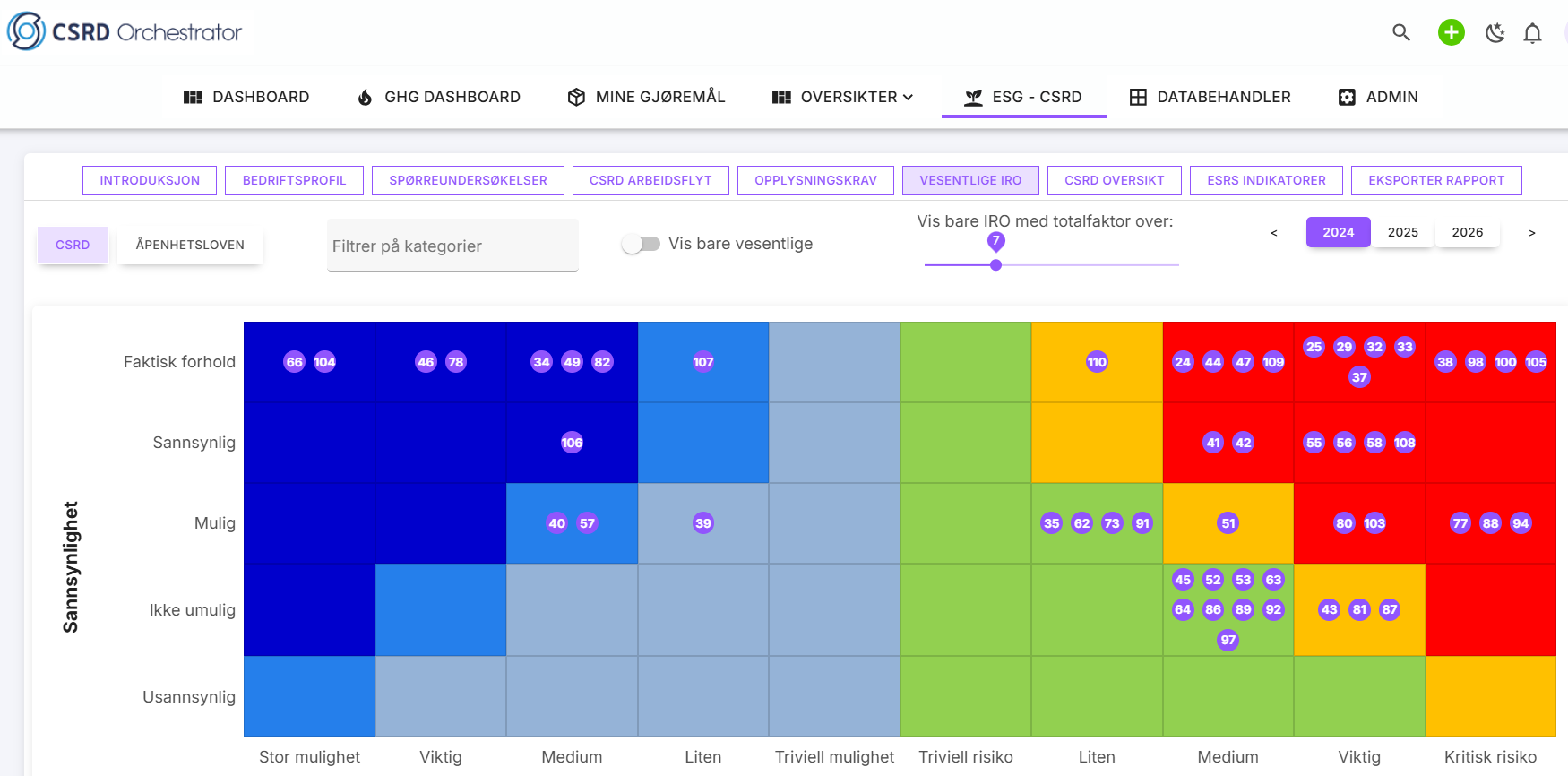Open the search magnifier icon

pyautogui.click(x=1401, y=33)
